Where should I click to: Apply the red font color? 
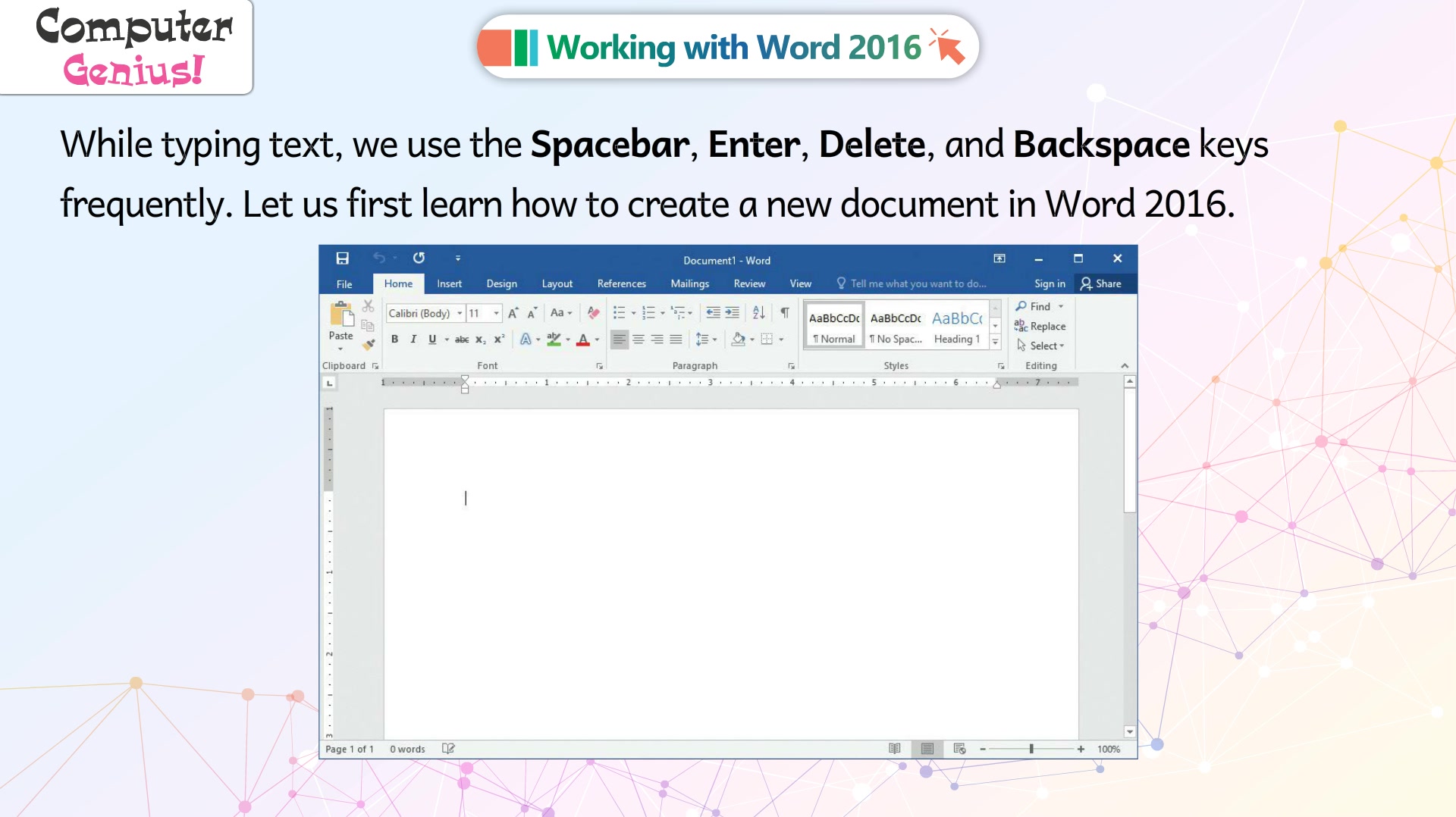(582, 340)
